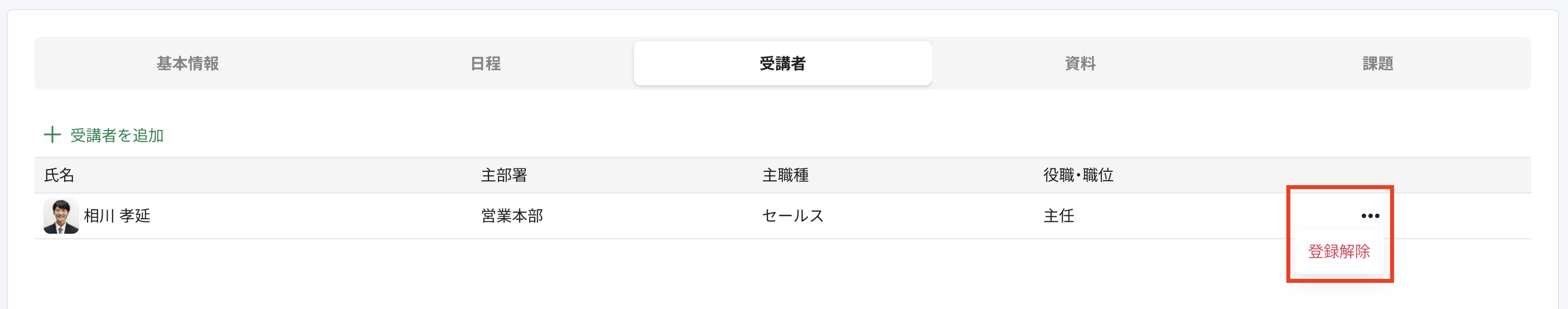Image resolution: width=1568 pixels, height=309 pixels.
Task: Show the 課題 tab
Action: coord(1377,63)
